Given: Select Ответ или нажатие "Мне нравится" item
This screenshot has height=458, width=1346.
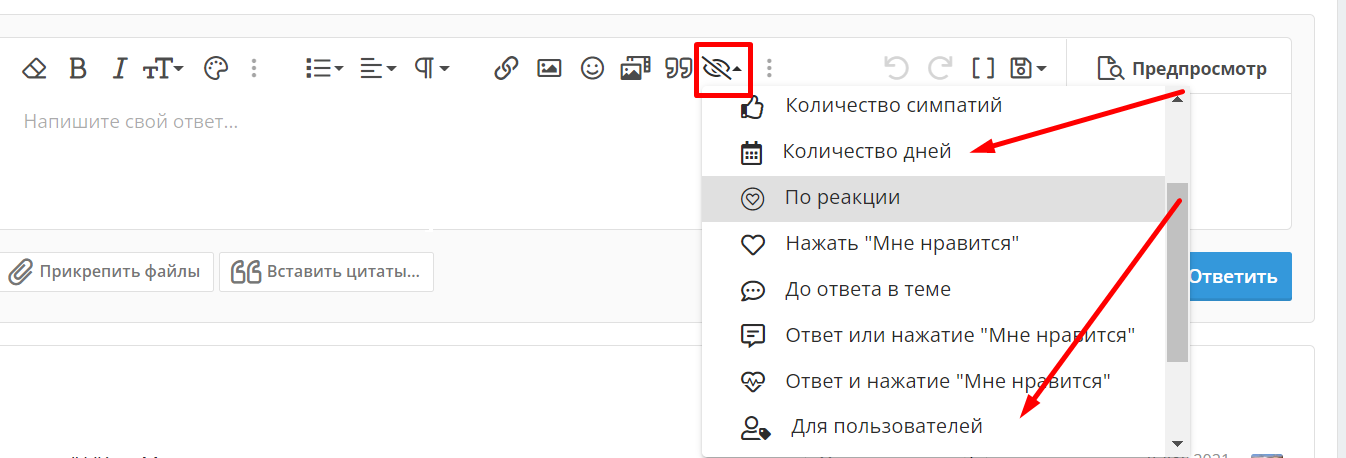Looking at the screenshot, I should [x=933, y=335].
